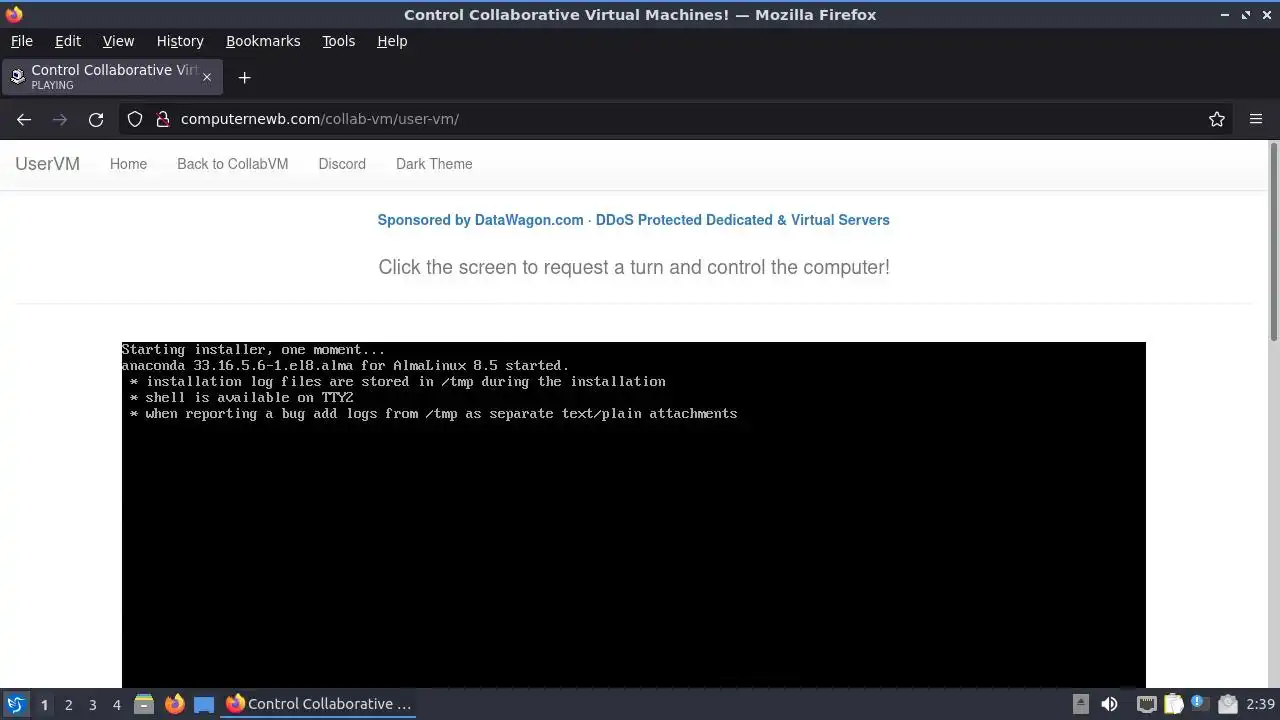This screenshot has width=1280, height=720.
Task: Go back with the browser back arrow
Action: 24,119
